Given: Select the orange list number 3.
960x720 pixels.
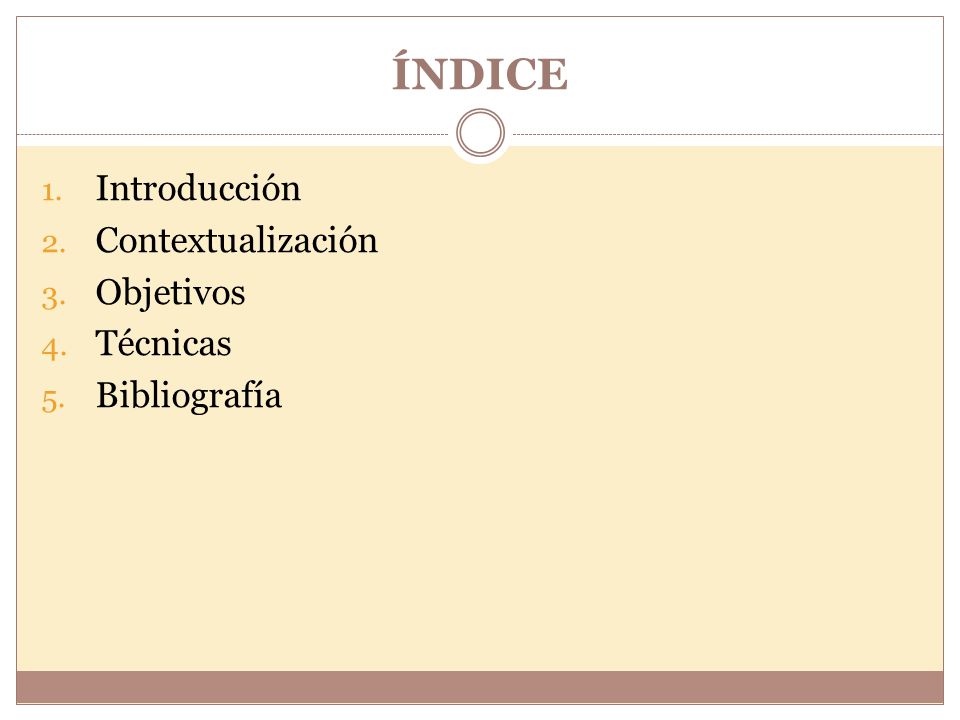Looking at the screenshot, I should (x=54, y=298).
